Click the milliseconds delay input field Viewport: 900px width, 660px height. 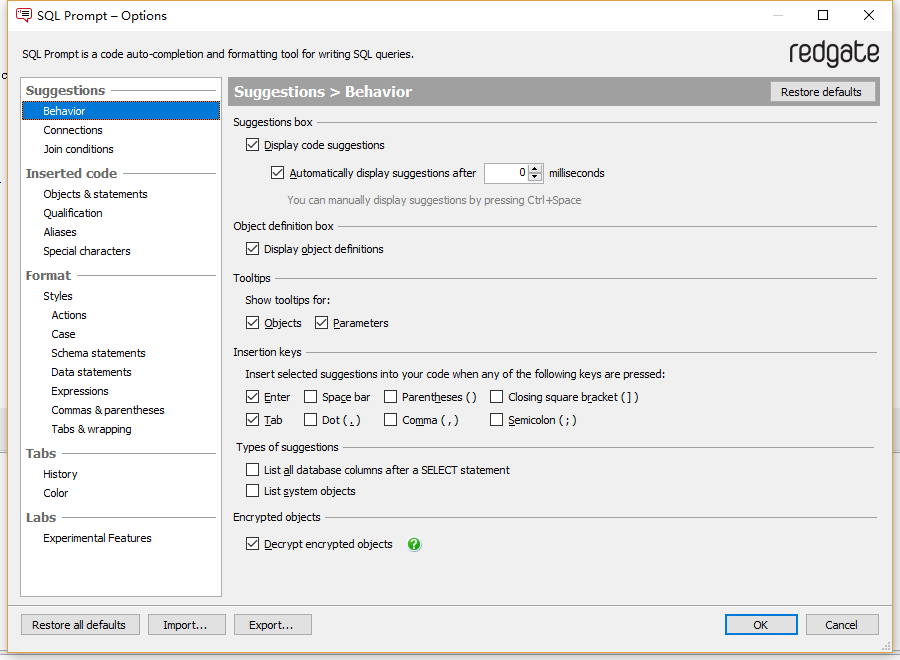pyautogui.click(x=506, y=173)
